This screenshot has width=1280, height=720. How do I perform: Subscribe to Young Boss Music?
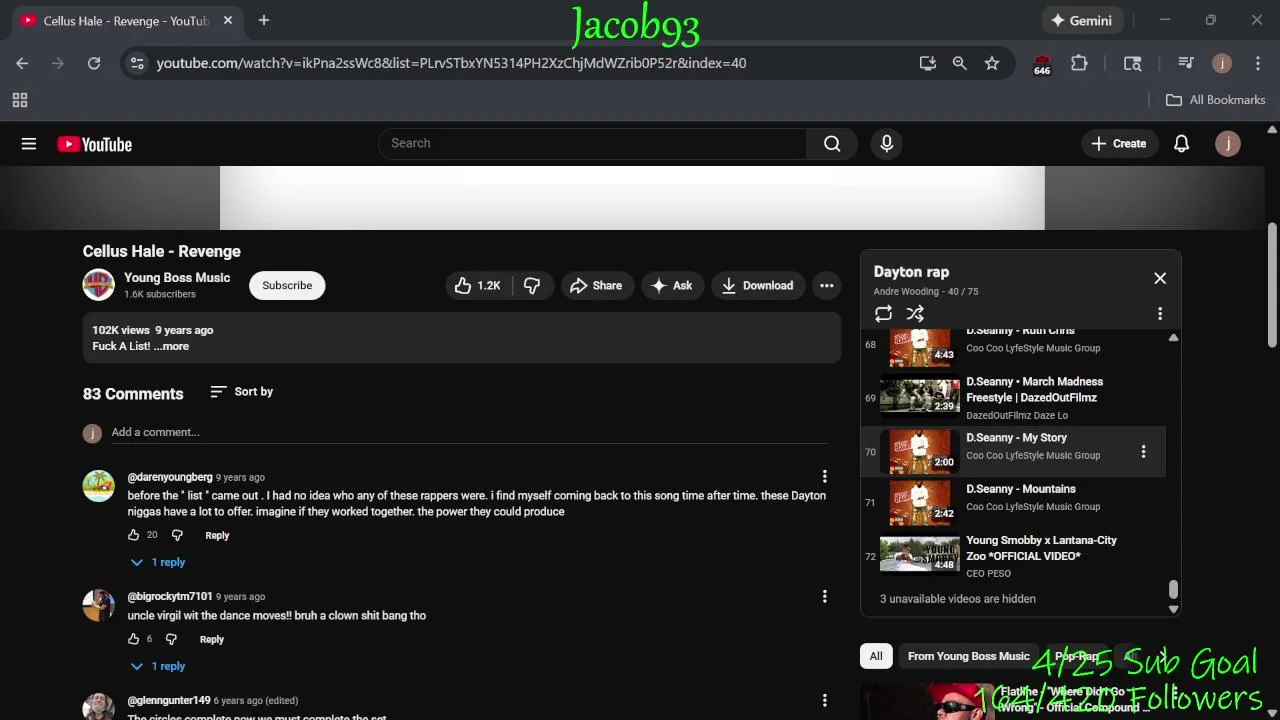click(x=287, y=285)
